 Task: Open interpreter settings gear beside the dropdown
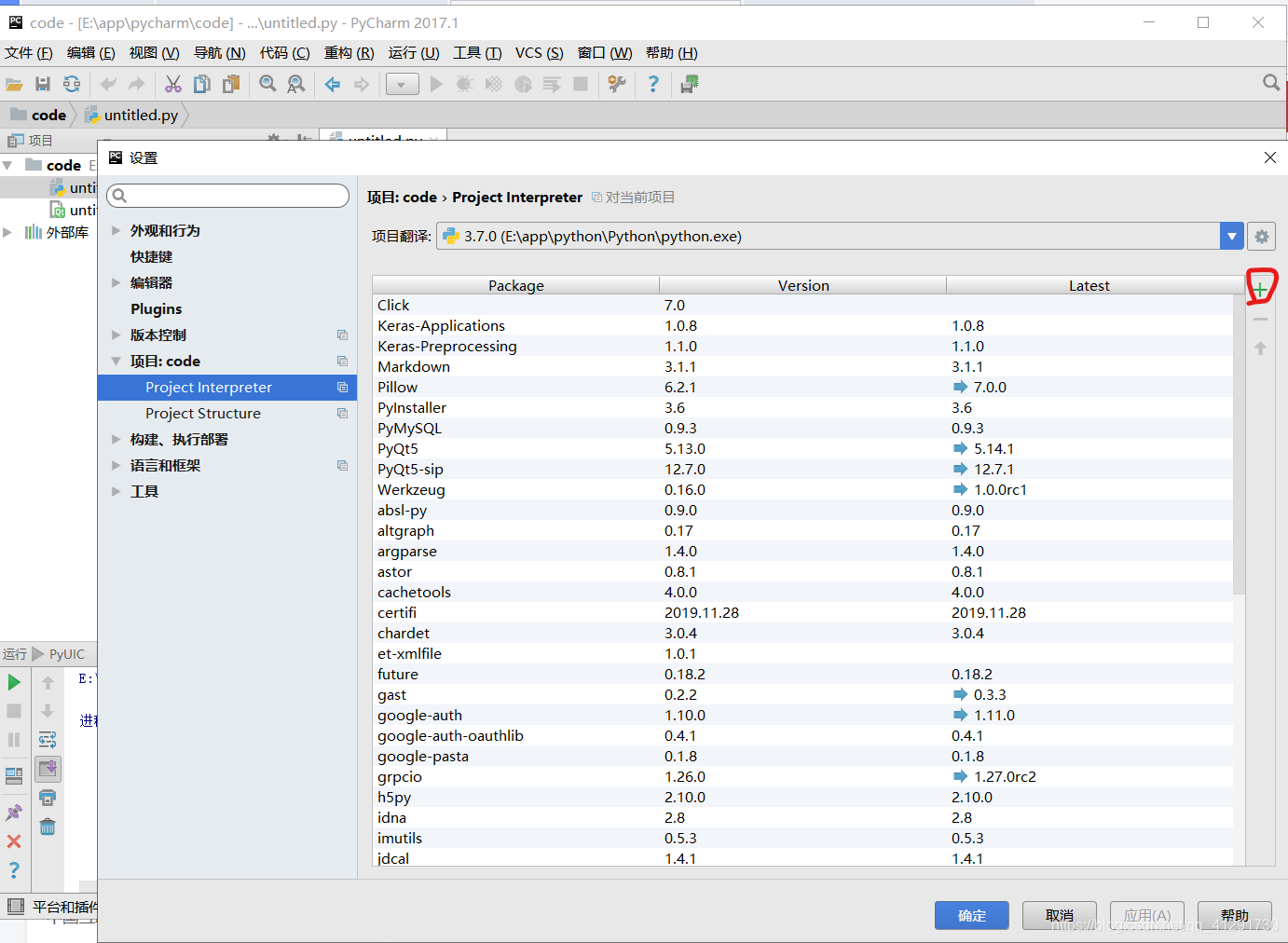(x=1261, y=236)
